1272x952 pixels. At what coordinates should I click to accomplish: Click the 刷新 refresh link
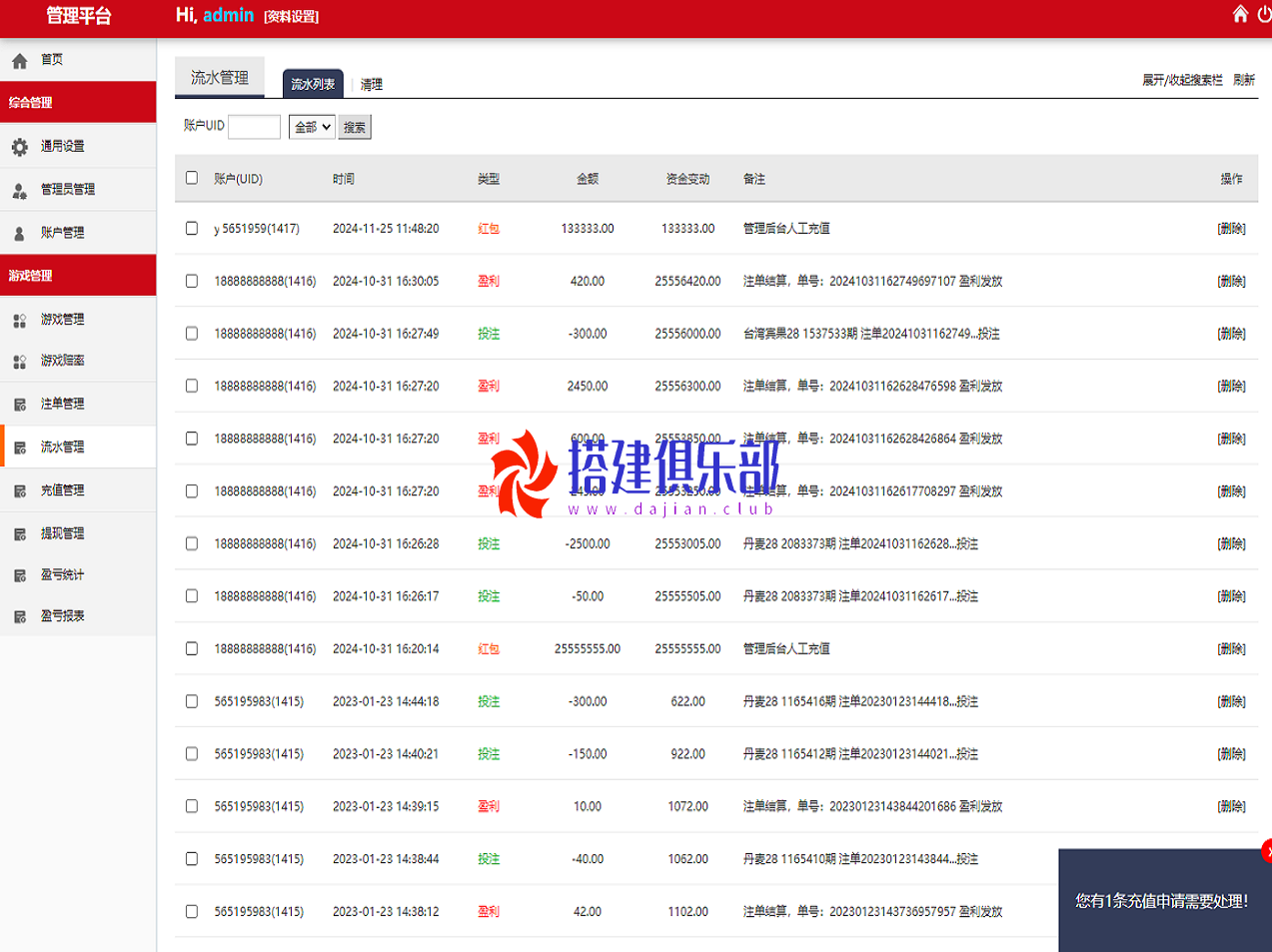(x=1244, y=80)
